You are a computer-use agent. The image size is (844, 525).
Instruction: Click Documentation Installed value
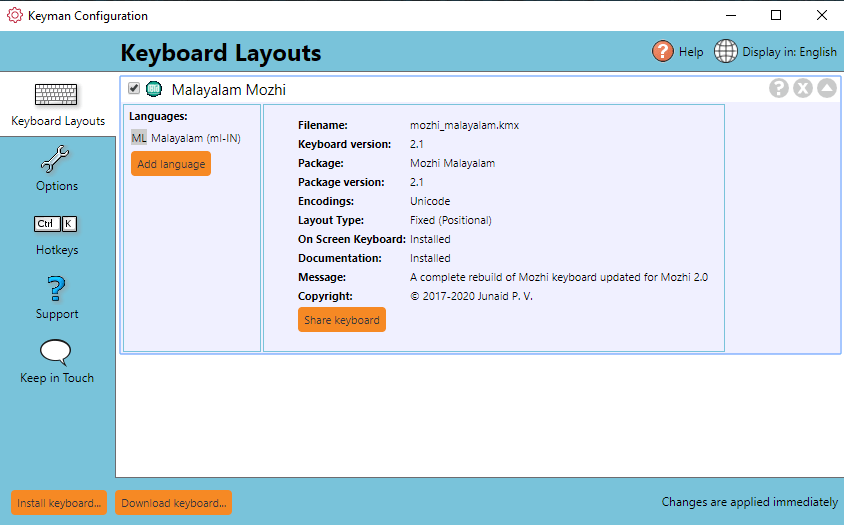tap(430, 258)
